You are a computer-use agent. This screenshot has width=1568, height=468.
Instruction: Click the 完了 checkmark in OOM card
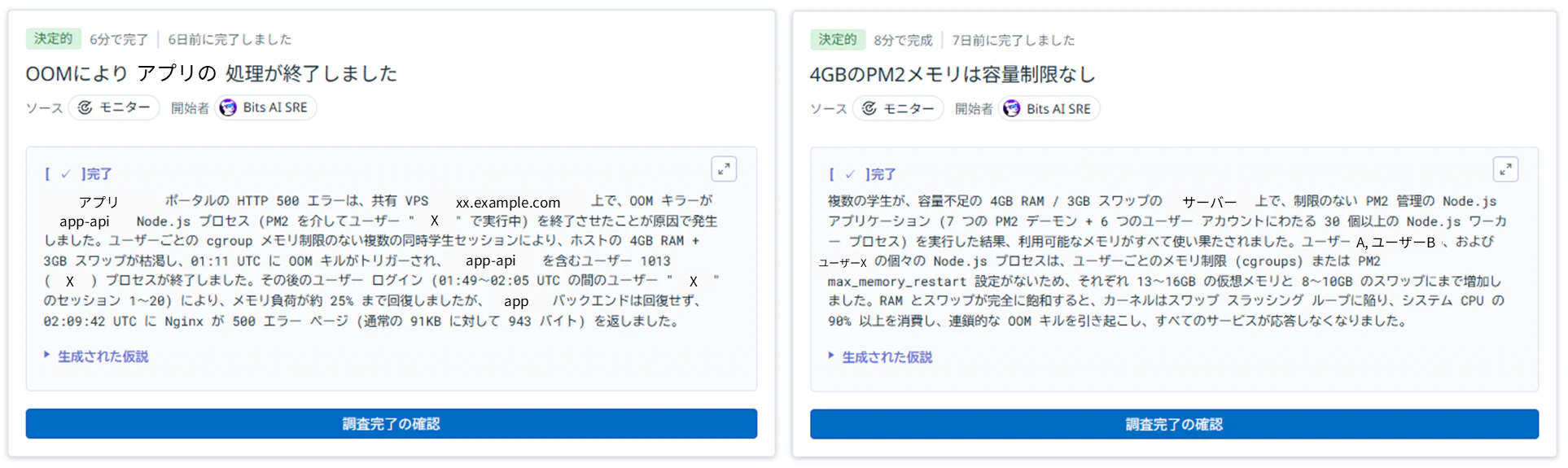pos(65,173)
